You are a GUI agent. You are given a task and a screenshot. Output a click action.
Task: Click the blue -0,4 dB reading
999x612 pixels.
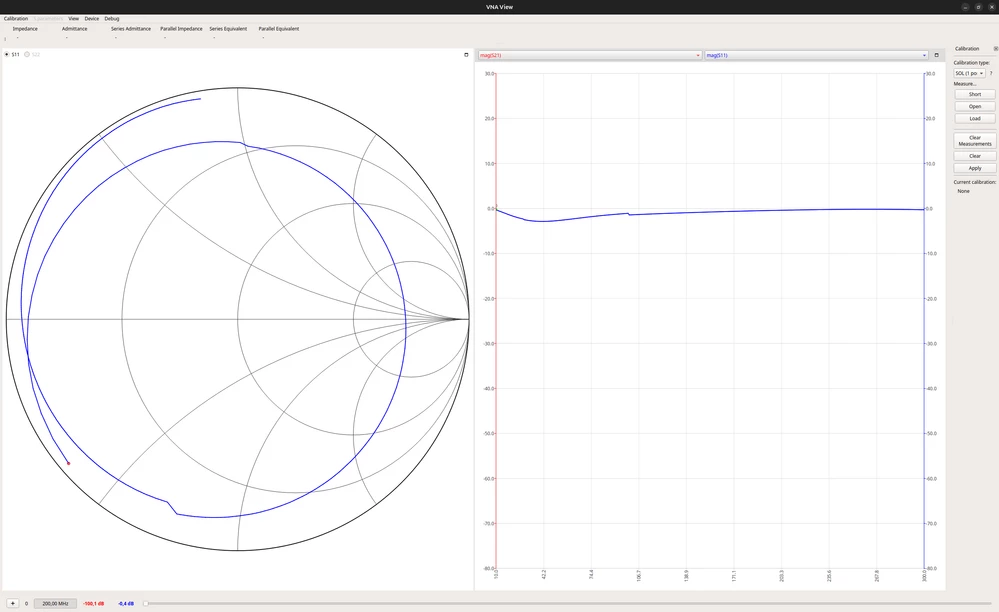126,604
